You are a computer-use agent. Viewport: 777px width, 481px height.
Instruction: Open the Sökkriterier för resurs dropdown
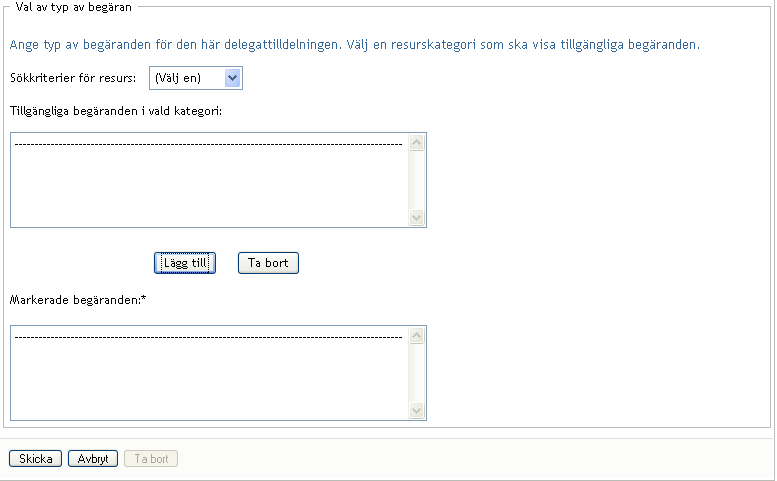pyautogui.click(x=196, y=78)
